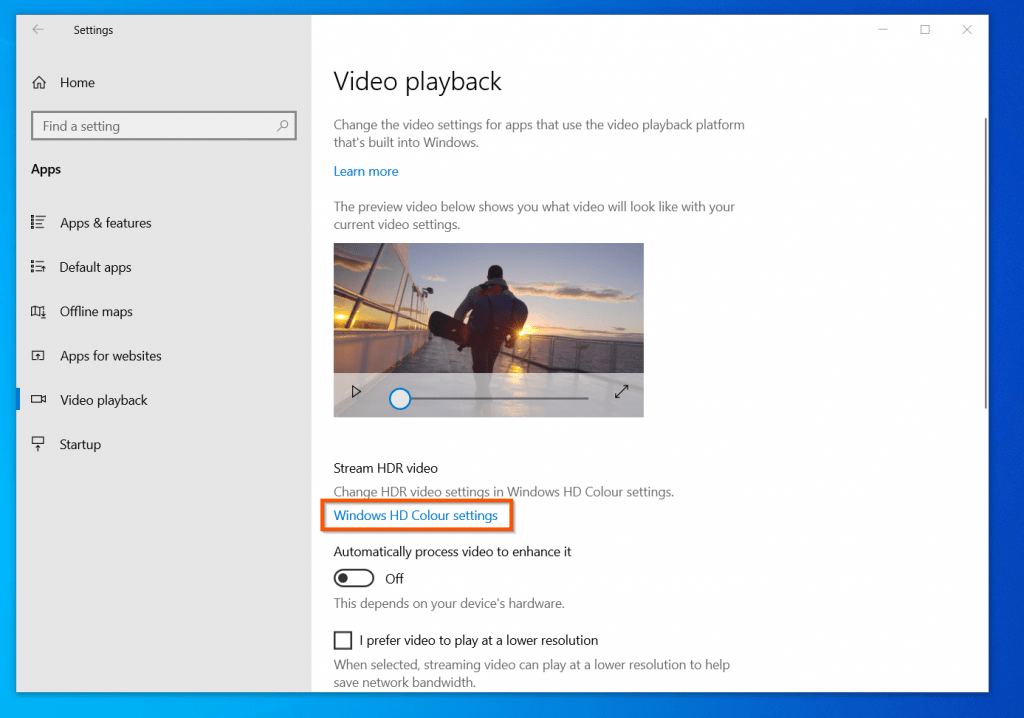Click the Learn more link
The width and height of the screenshot is (1024, 718).
pos(366,171)
